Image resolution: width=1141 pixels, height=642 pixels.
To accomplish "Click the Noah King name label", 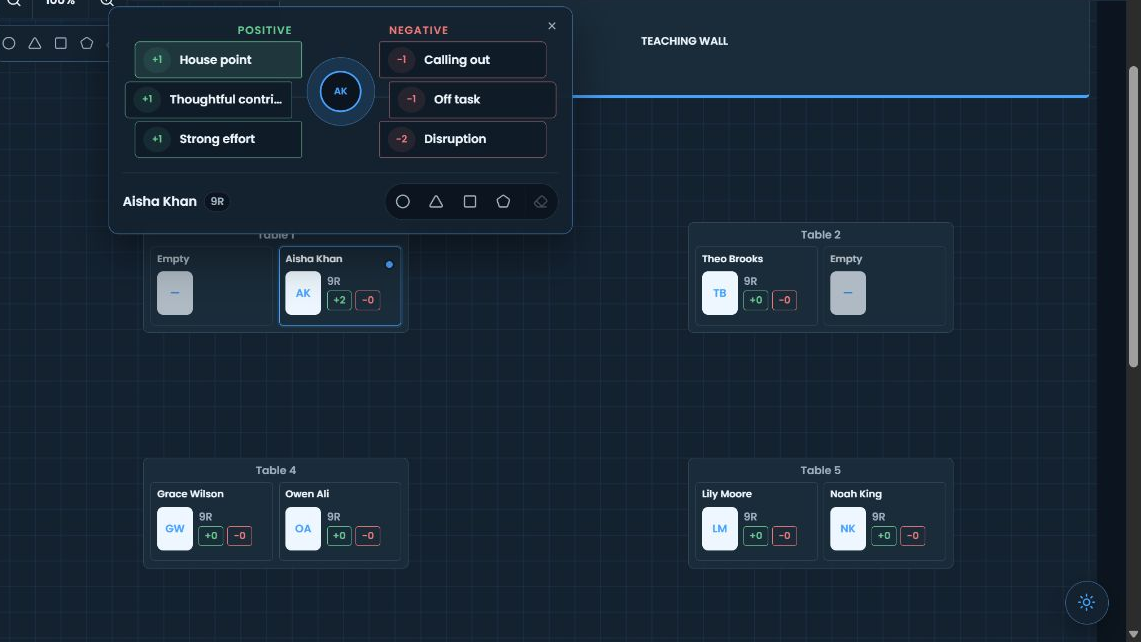I will click(856, 494).
